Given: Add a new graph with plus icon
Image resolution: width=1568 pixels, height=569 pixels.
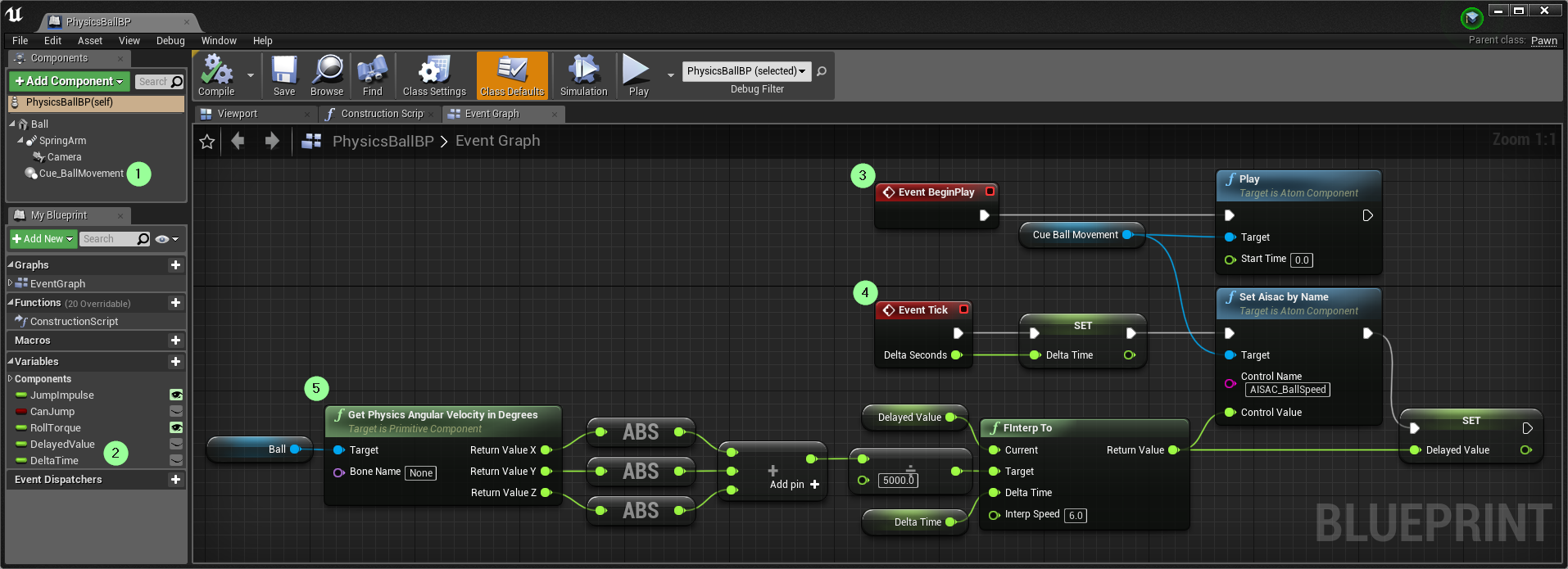Looking at the screenshot, I should point(175,265).
